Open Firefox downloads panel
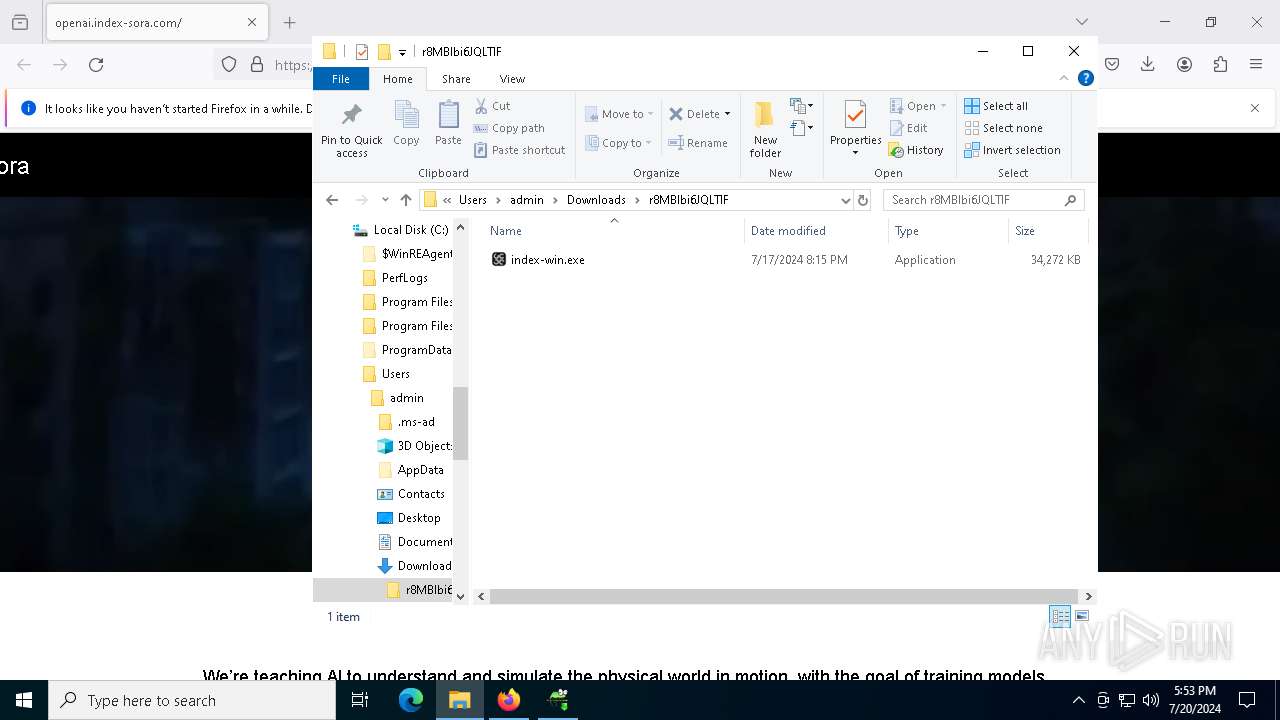The width and height of the screenshot is (1280, 720). click(1147, 65)
